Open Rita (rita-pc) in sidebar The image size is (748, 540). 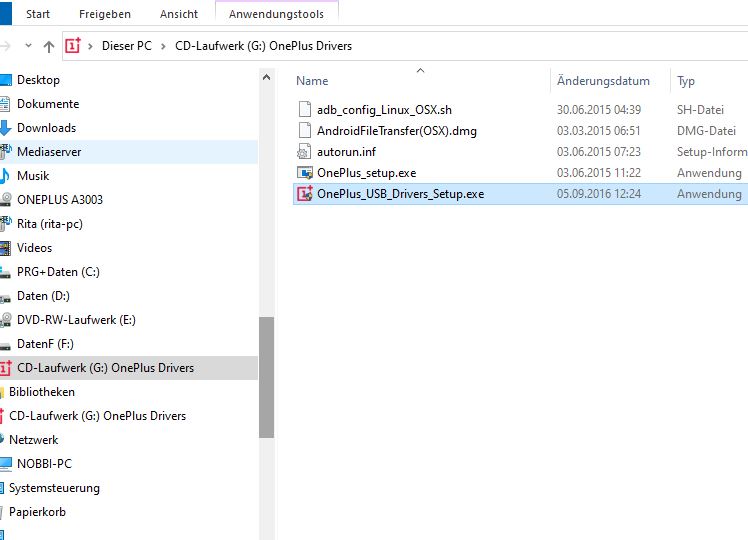[50, 224]
